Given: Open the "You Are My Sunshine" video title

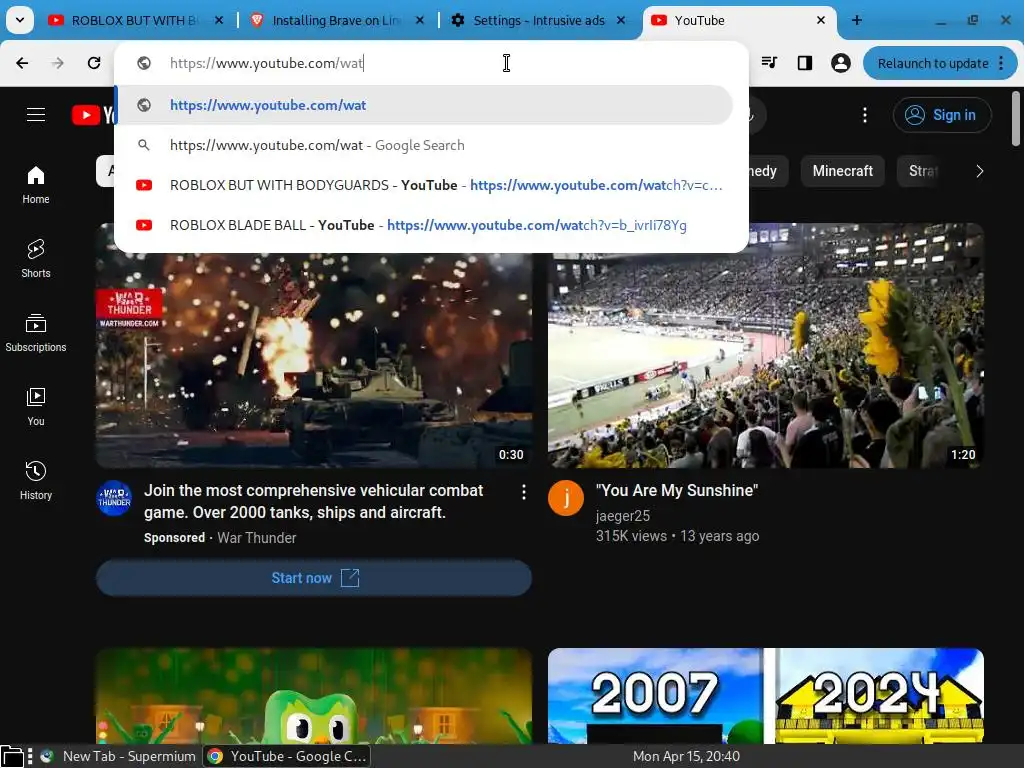Looking at the screenshot, I should pos(677,490).
